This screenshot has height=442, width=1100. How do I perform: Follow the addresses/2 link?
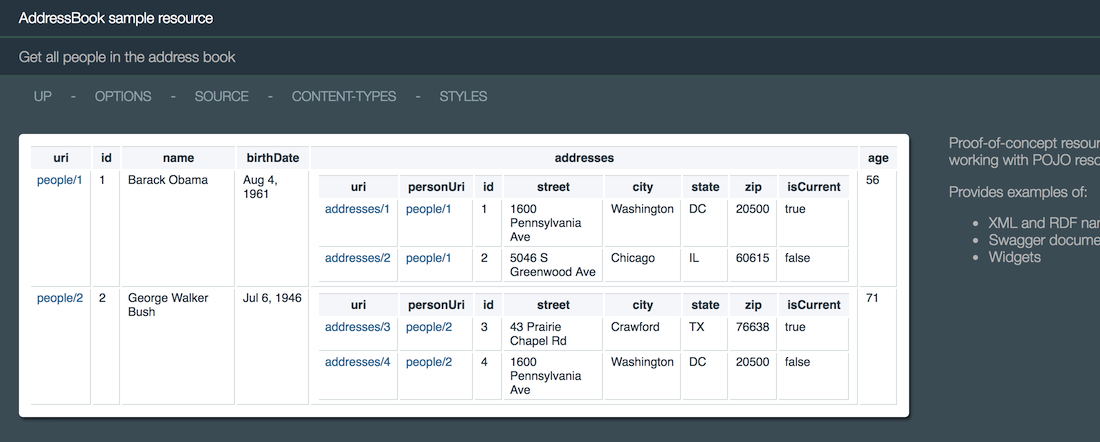click(357, 258)
